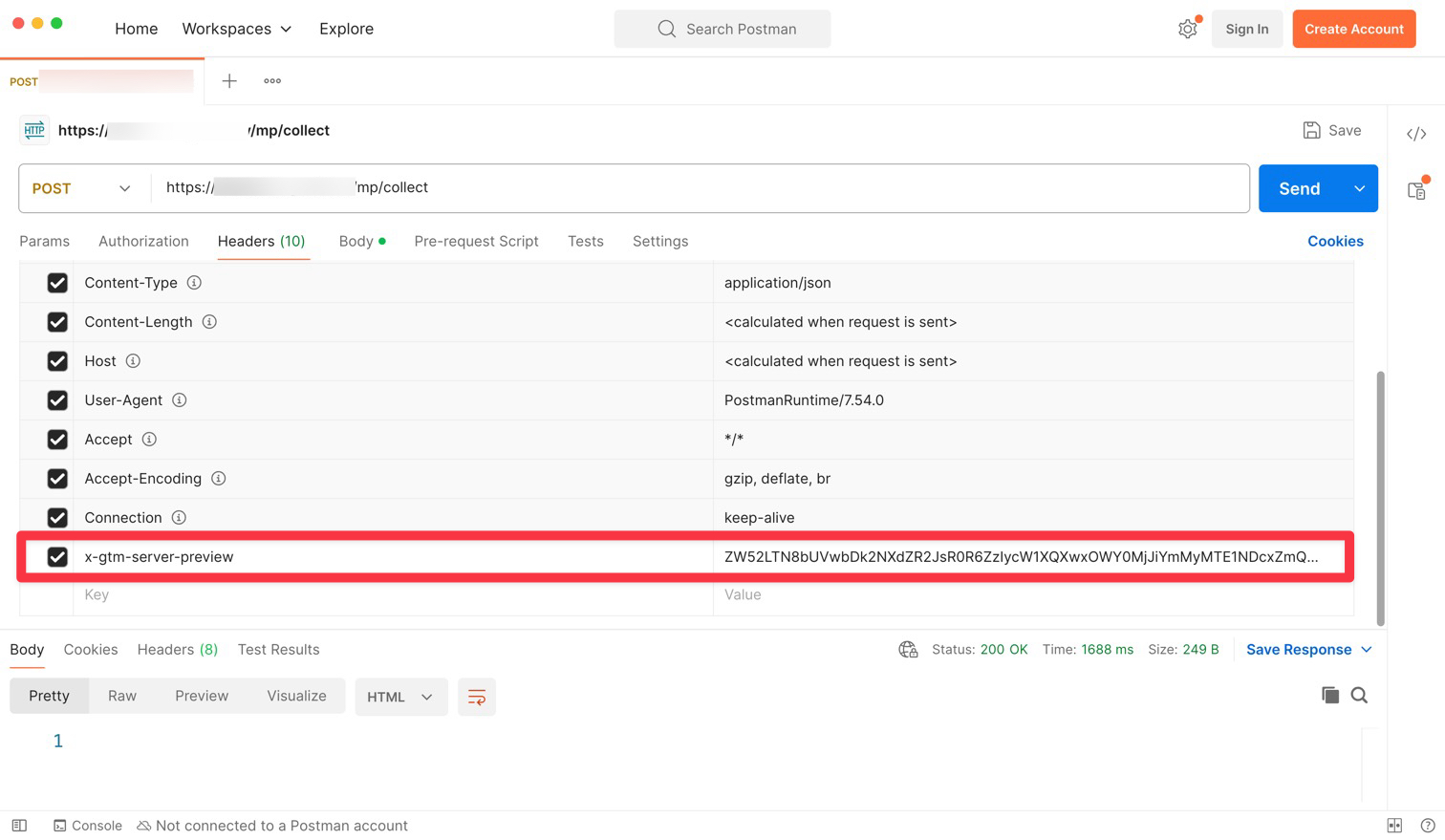Open the code snippet panel icon
This screenshot has height=840, width=1445.
(x=1416, y=134)
